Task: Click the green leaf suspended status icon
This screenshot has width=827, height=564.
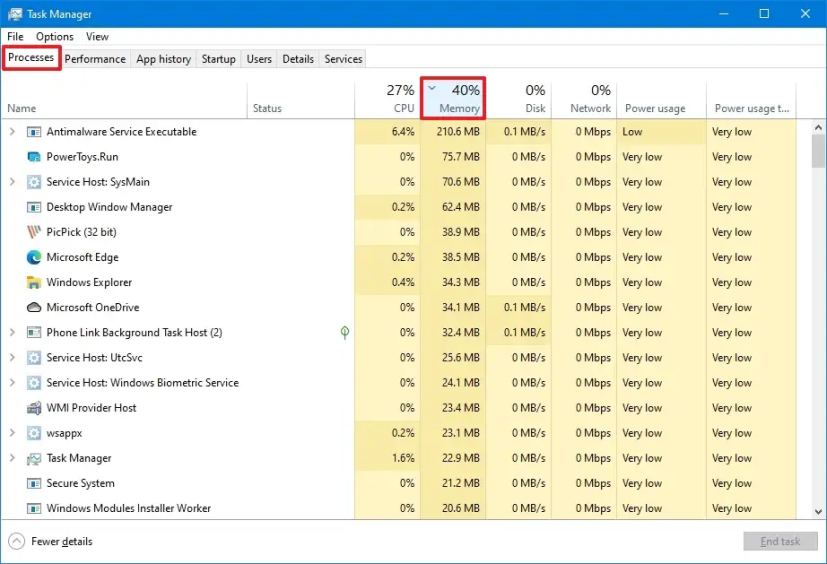Action: click(345, 332)
